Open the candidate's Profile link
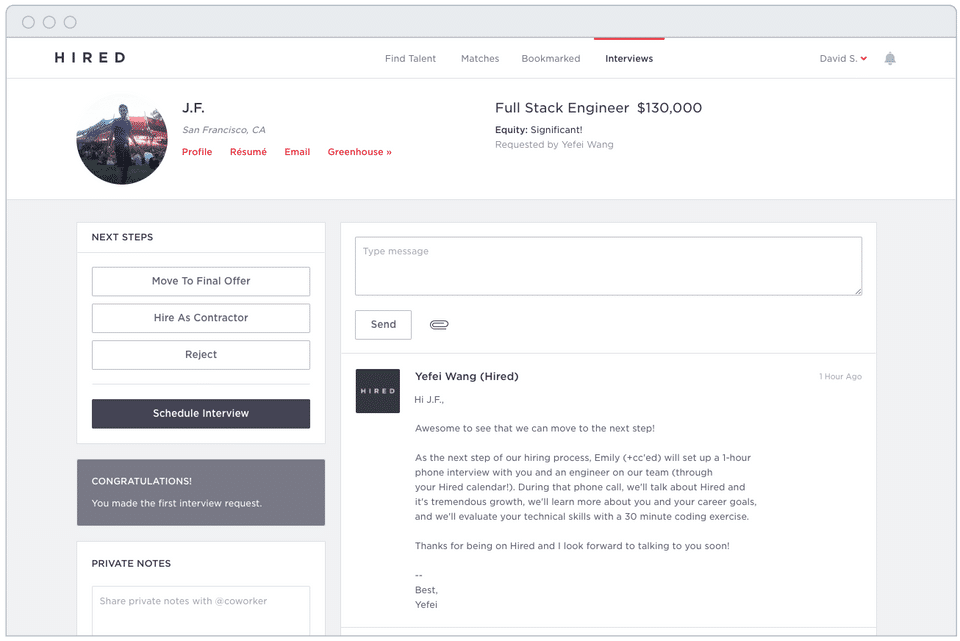960x641 pixels. (197, 152)
